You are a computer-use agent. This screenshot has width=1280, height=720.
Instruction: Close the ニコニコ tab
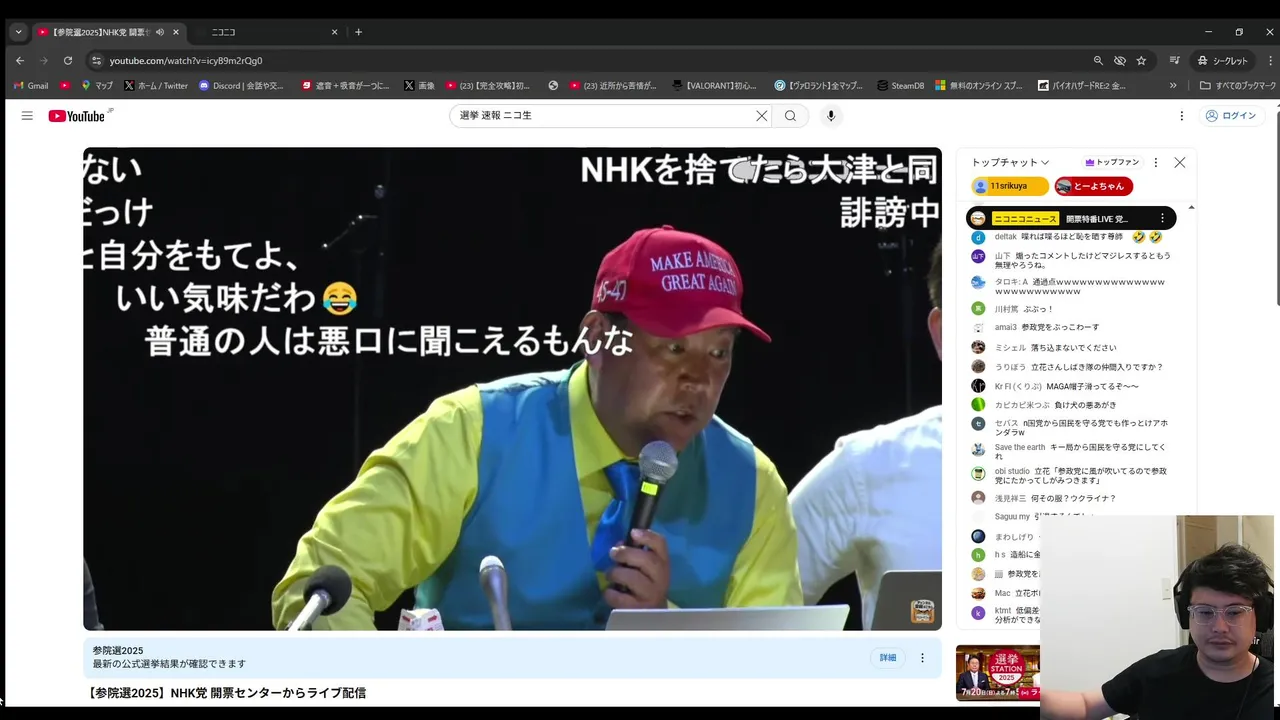[335, 32]
